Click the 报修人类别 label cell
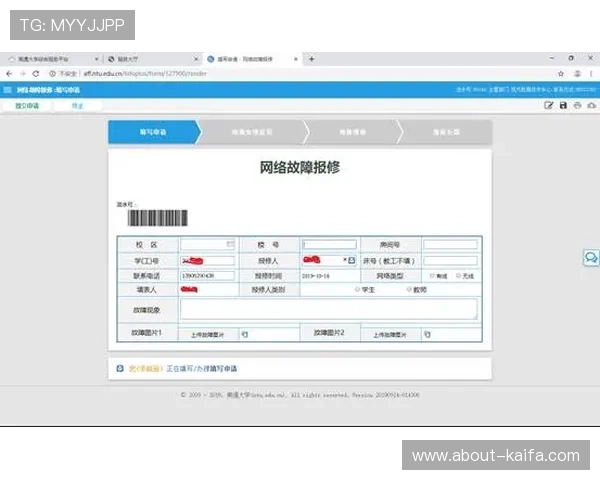600x480 pixels. 269,290
